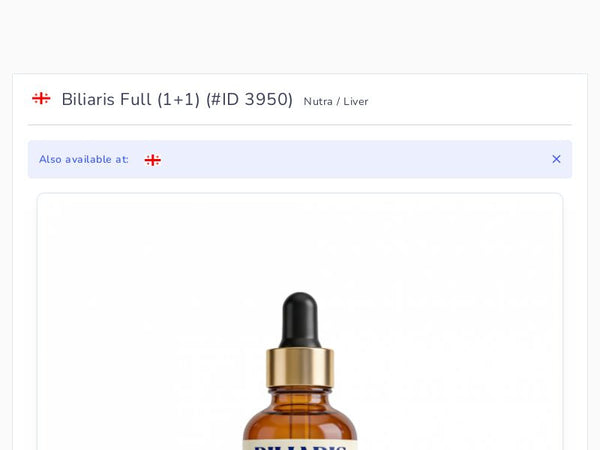Open the Nutra category label

[318, 102]
